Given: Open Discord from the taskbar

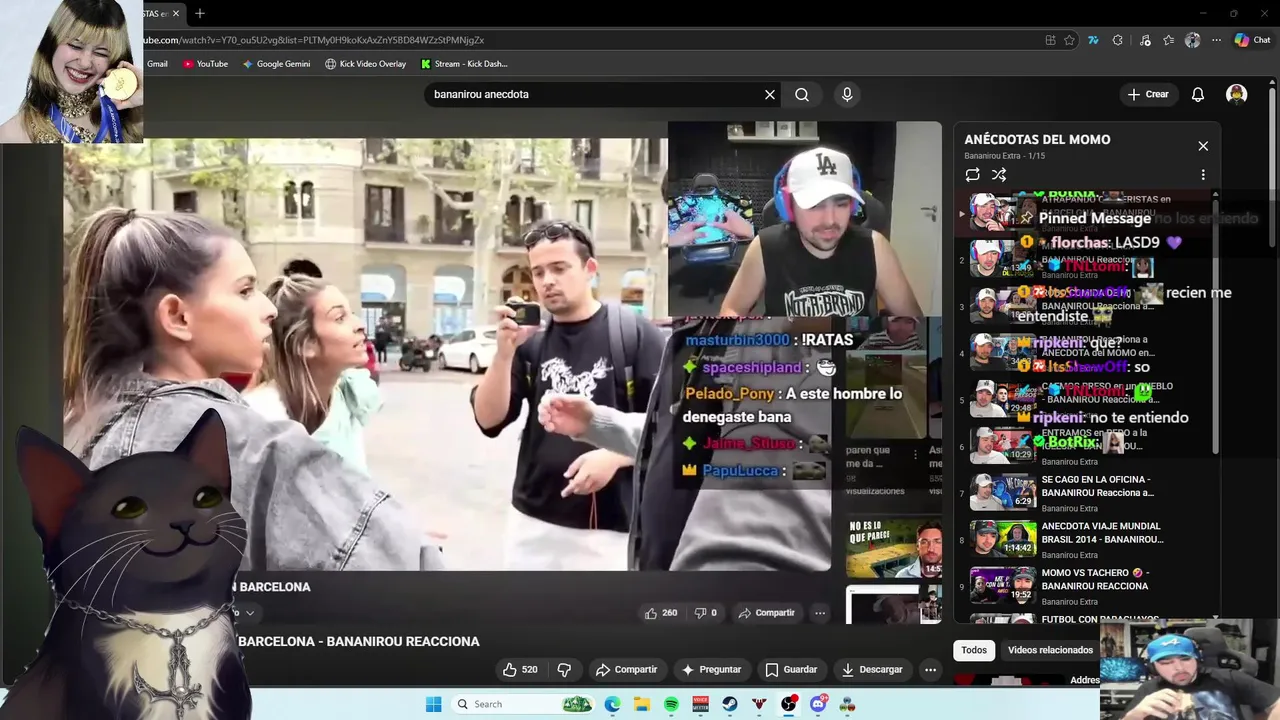Looking at the screenshot, I should tap(818, 704).
